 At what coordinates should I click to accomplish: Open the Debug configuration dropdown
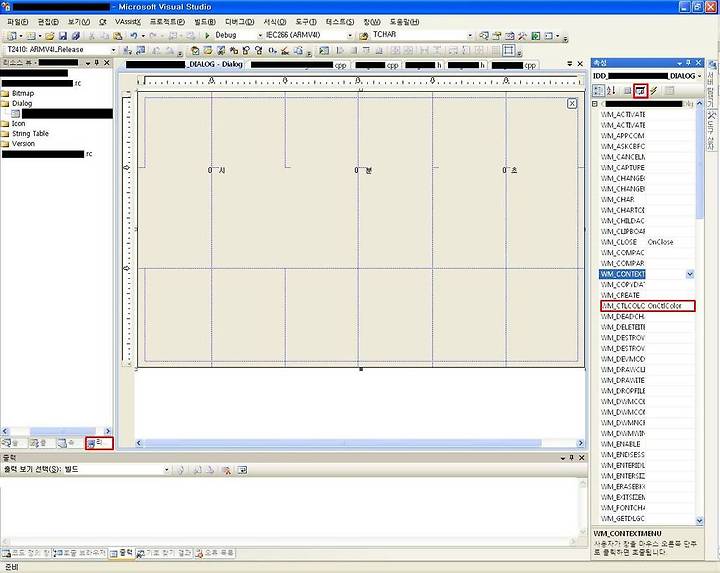(x=260, y=35)
